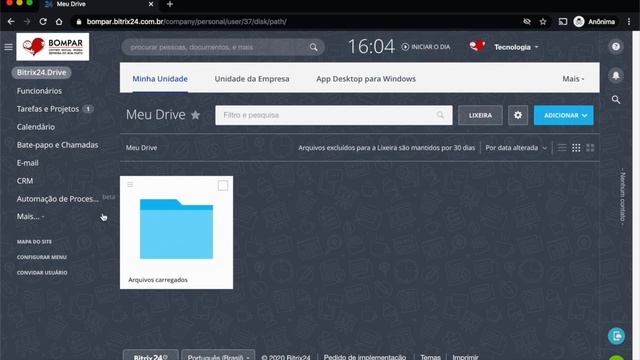Viewport: 640px width, 360px height.
Task: Open the notifications bell
Action: coord(616,76)
